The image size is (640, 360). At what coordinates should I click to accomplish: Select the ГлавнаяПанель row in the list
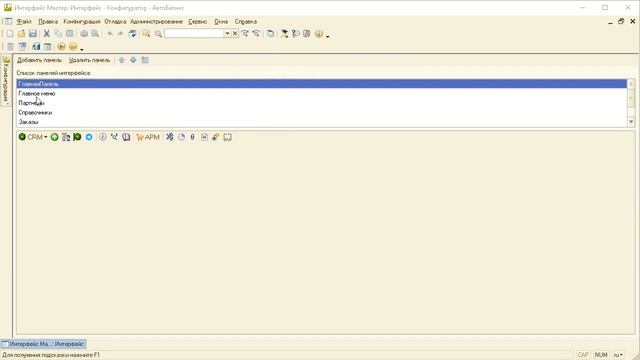(x=322, y=84)
